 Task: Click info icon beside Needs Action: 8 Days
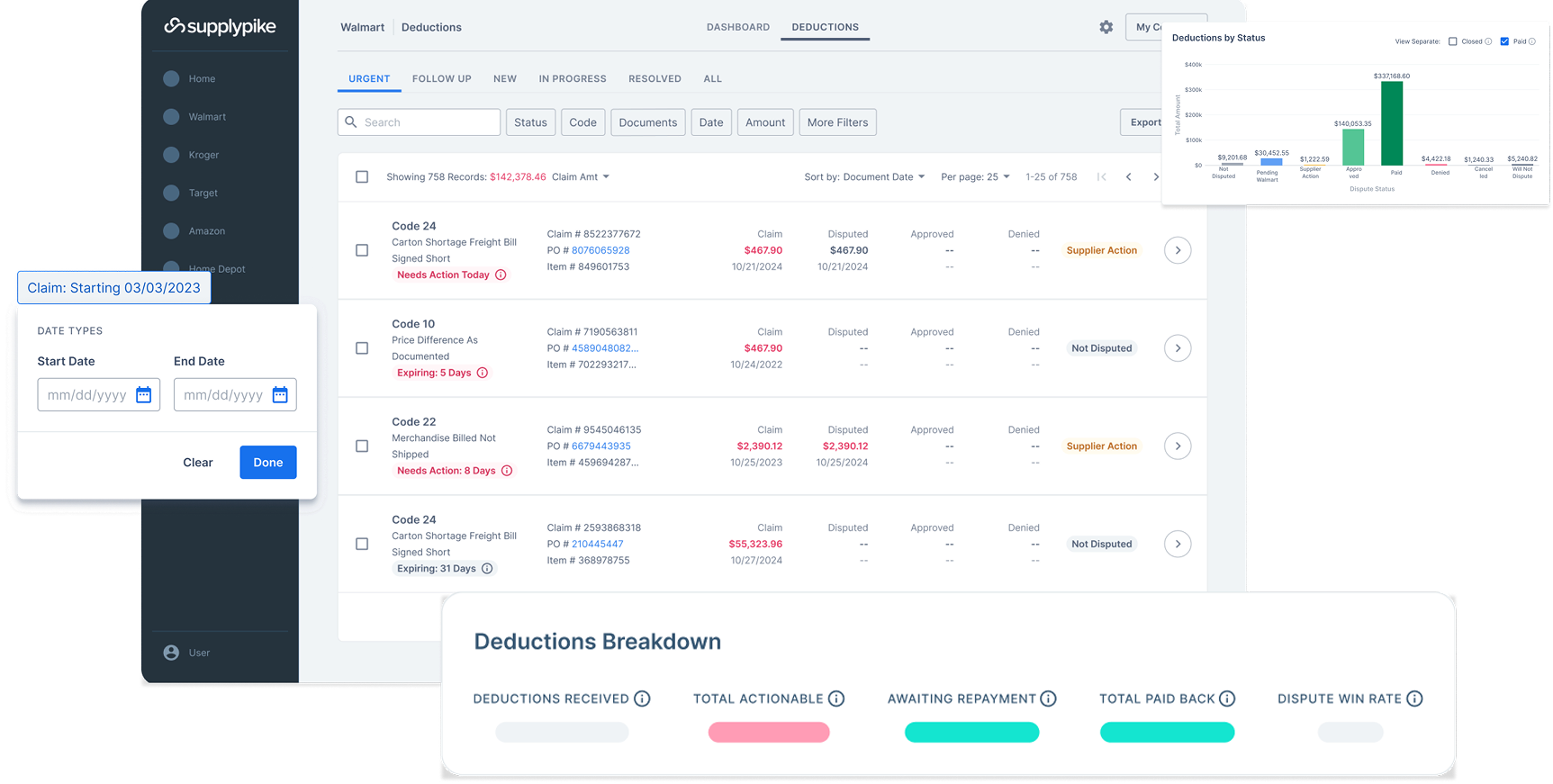507,471
